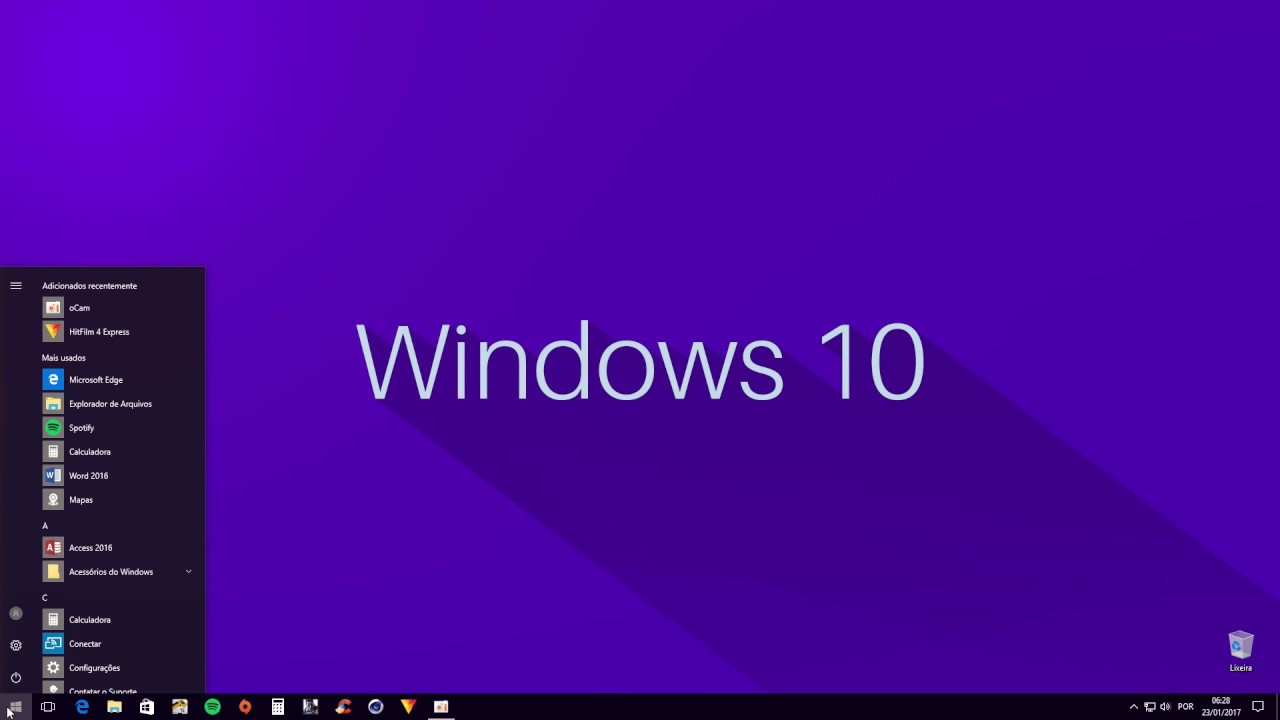Open Windows Store from the taskbar
The image size is (1280, 720).
coord(147,707)
